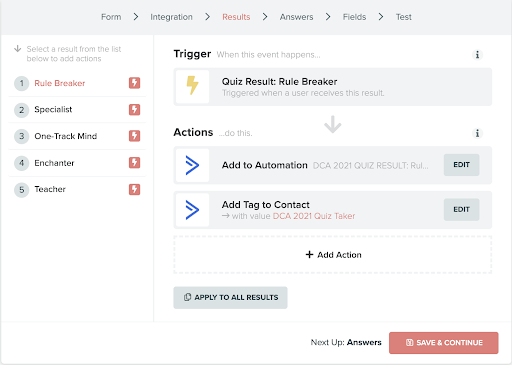The image size is (512, 365).
Task: Click the lightning icon beside Rule Breaker
Action: coord(134,83)
